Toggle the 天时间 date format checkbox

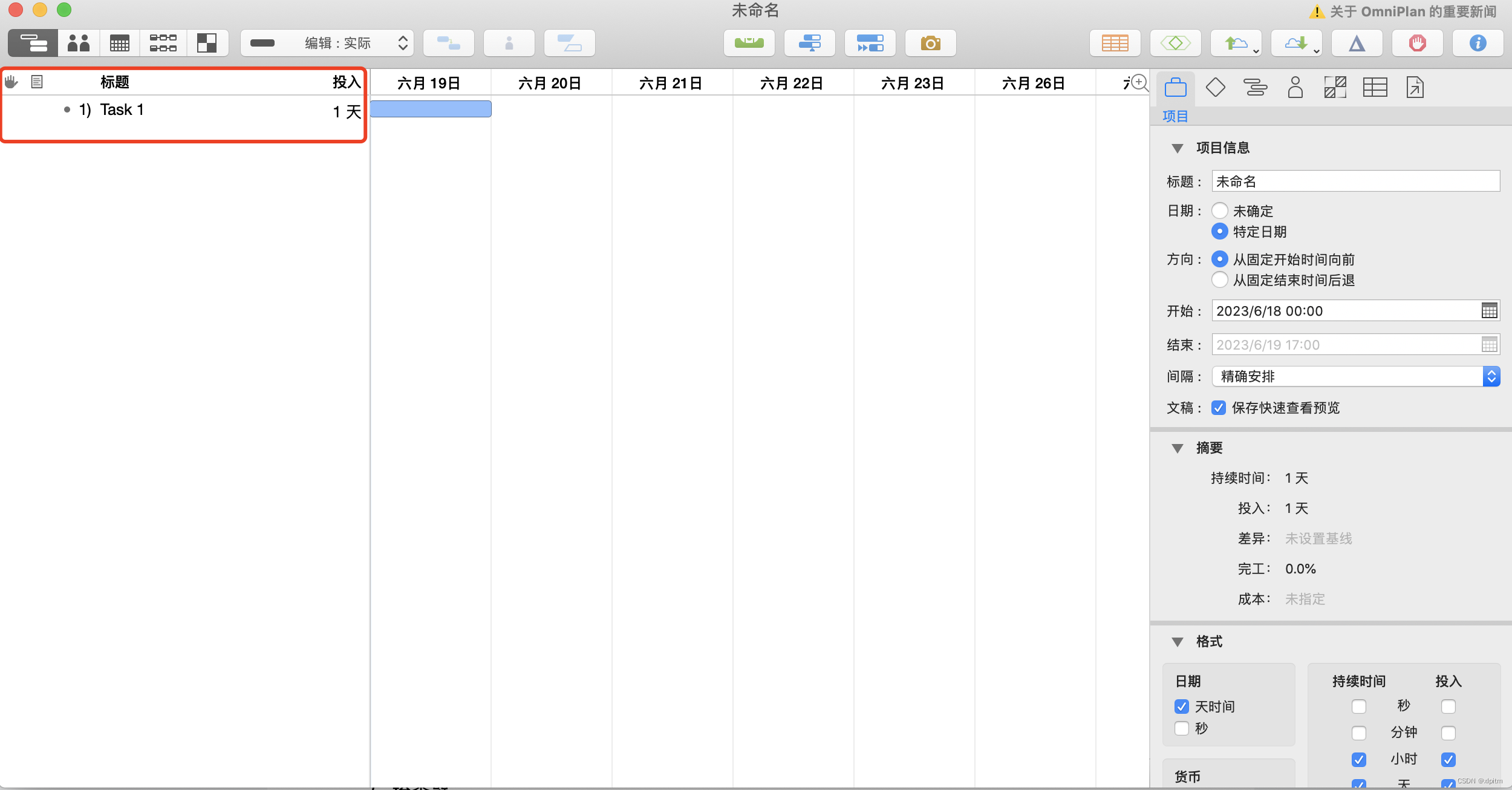pos(1182,706)
